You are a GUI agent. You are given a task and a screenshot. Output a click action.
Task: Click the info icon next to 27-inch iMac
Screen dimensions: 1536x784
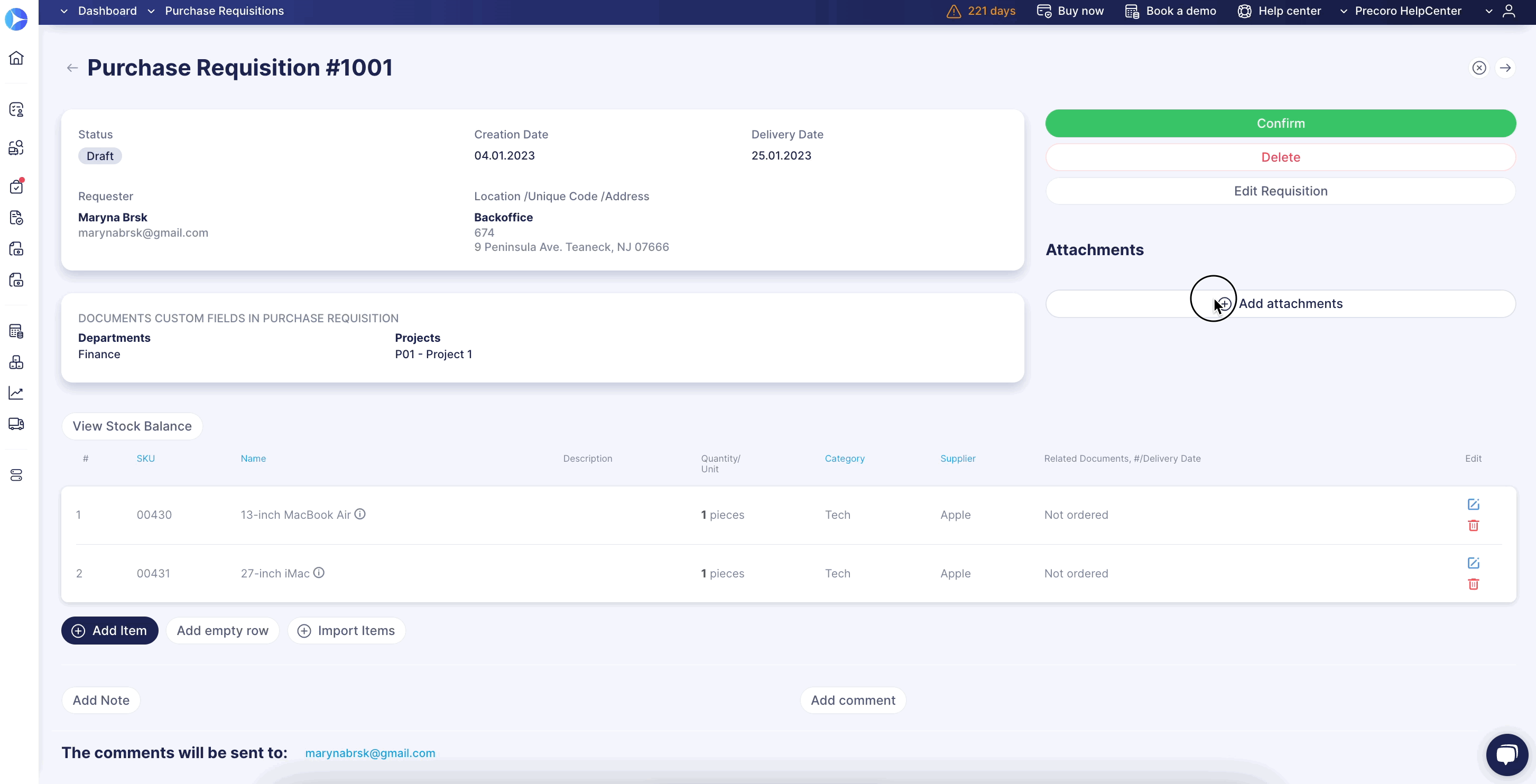[x=319, y=572]
